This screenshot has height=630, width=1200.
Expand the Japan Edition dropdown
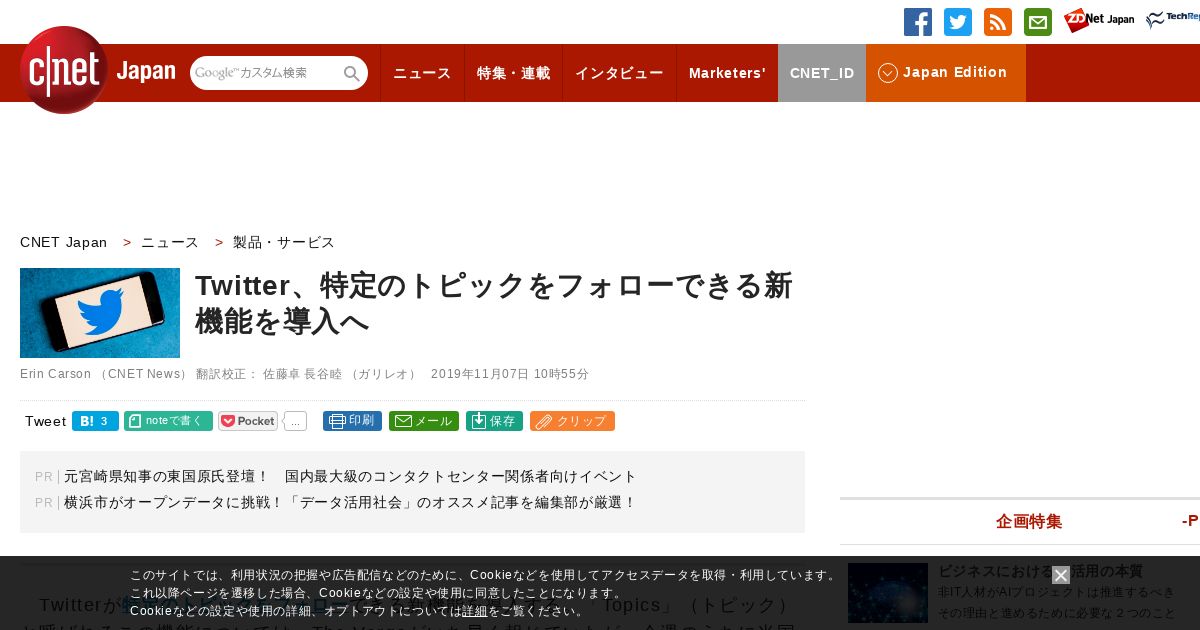coord(946,73)
